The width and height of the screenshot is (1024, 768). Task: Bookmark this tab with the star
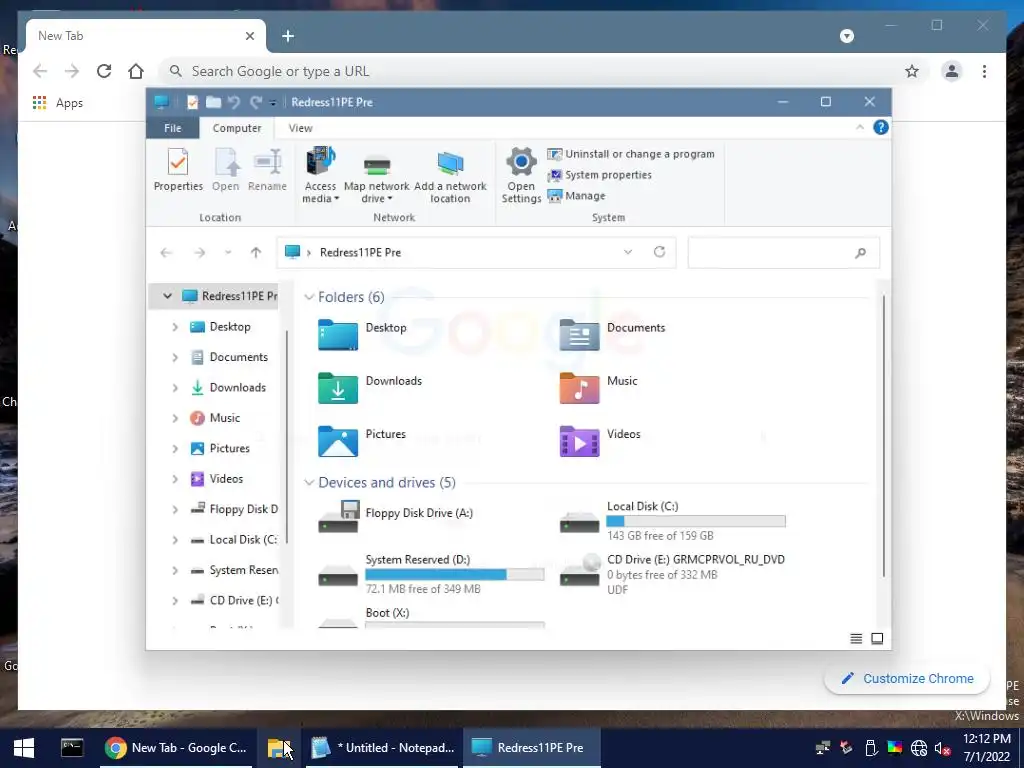912,71
